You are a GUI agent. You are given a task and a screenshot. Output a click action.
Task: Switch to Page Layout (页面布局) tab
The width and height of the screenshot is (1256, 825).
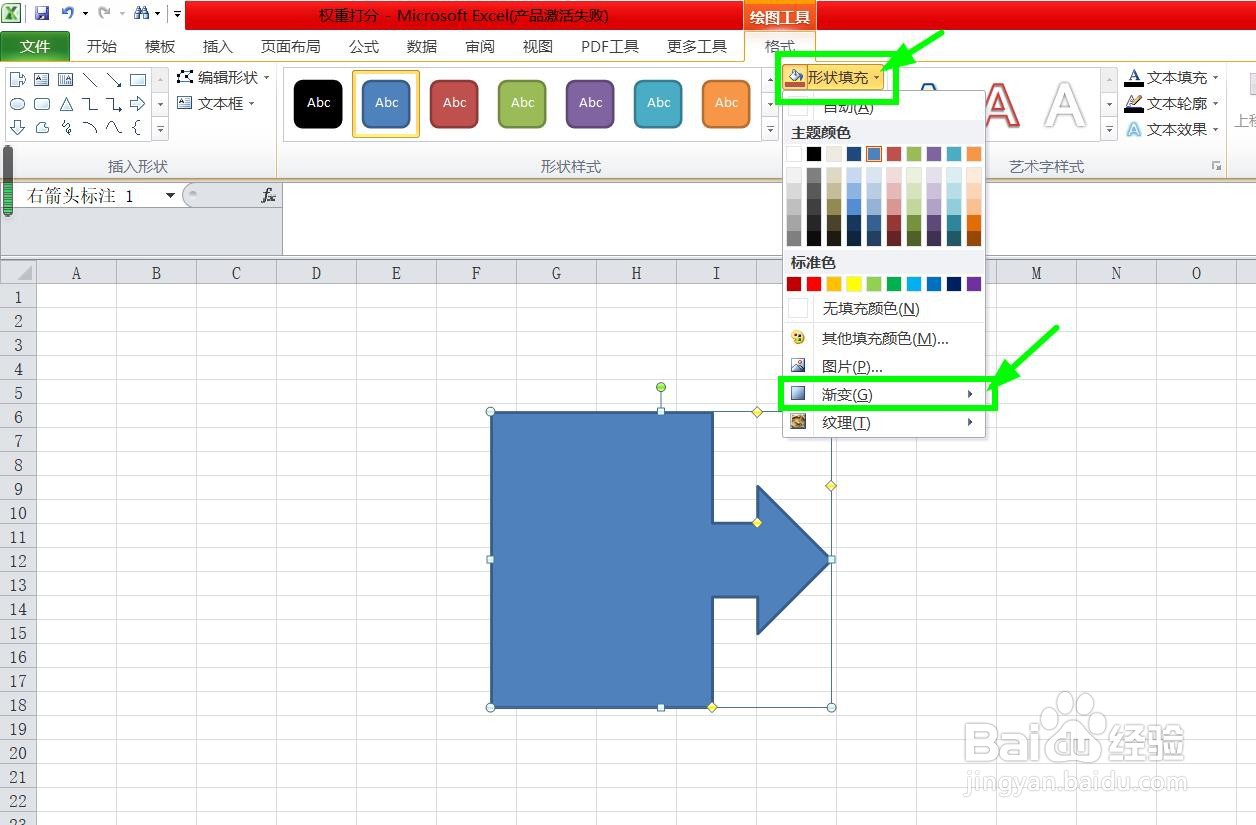[x=291, y=46]
